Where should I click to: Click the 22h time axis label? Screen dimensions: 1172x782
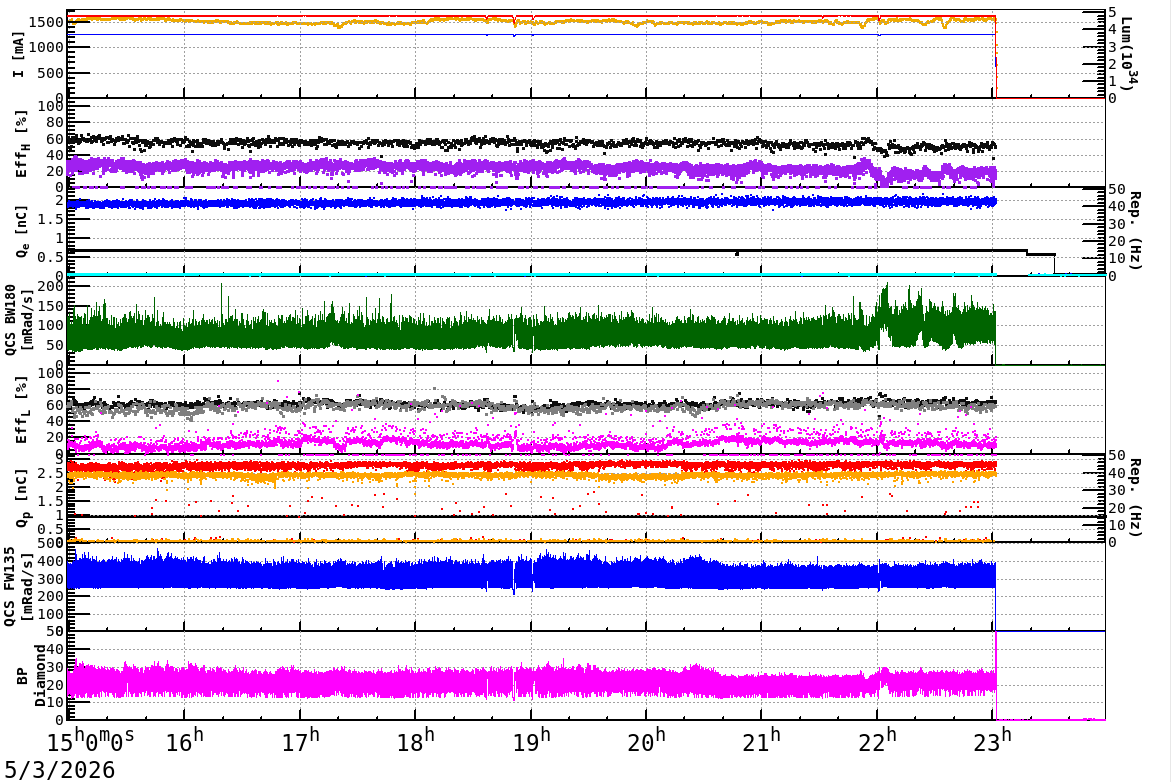coord(880,740)
